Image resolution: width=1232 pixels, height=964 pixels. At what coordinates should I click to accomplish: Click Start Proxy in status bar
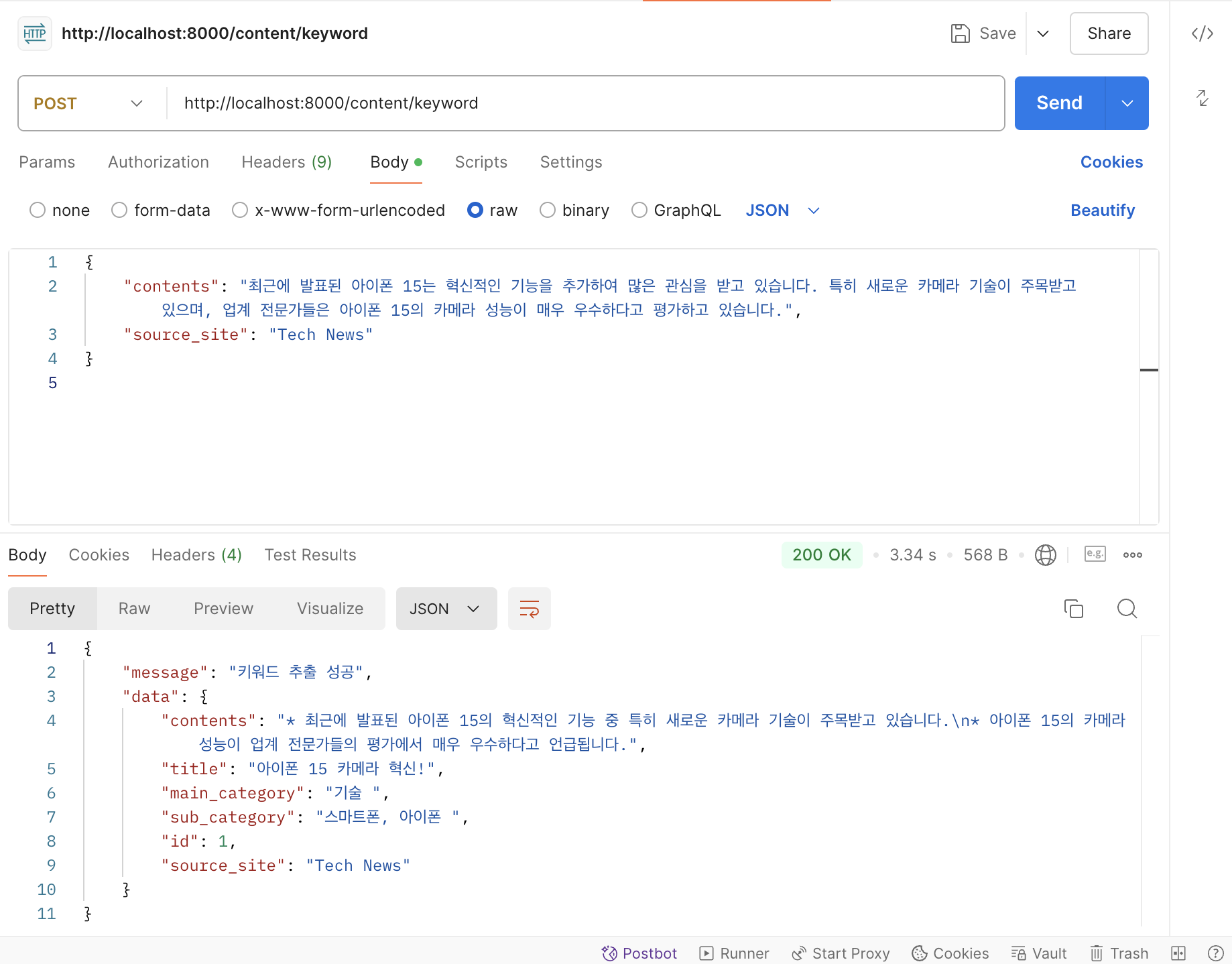841,953
